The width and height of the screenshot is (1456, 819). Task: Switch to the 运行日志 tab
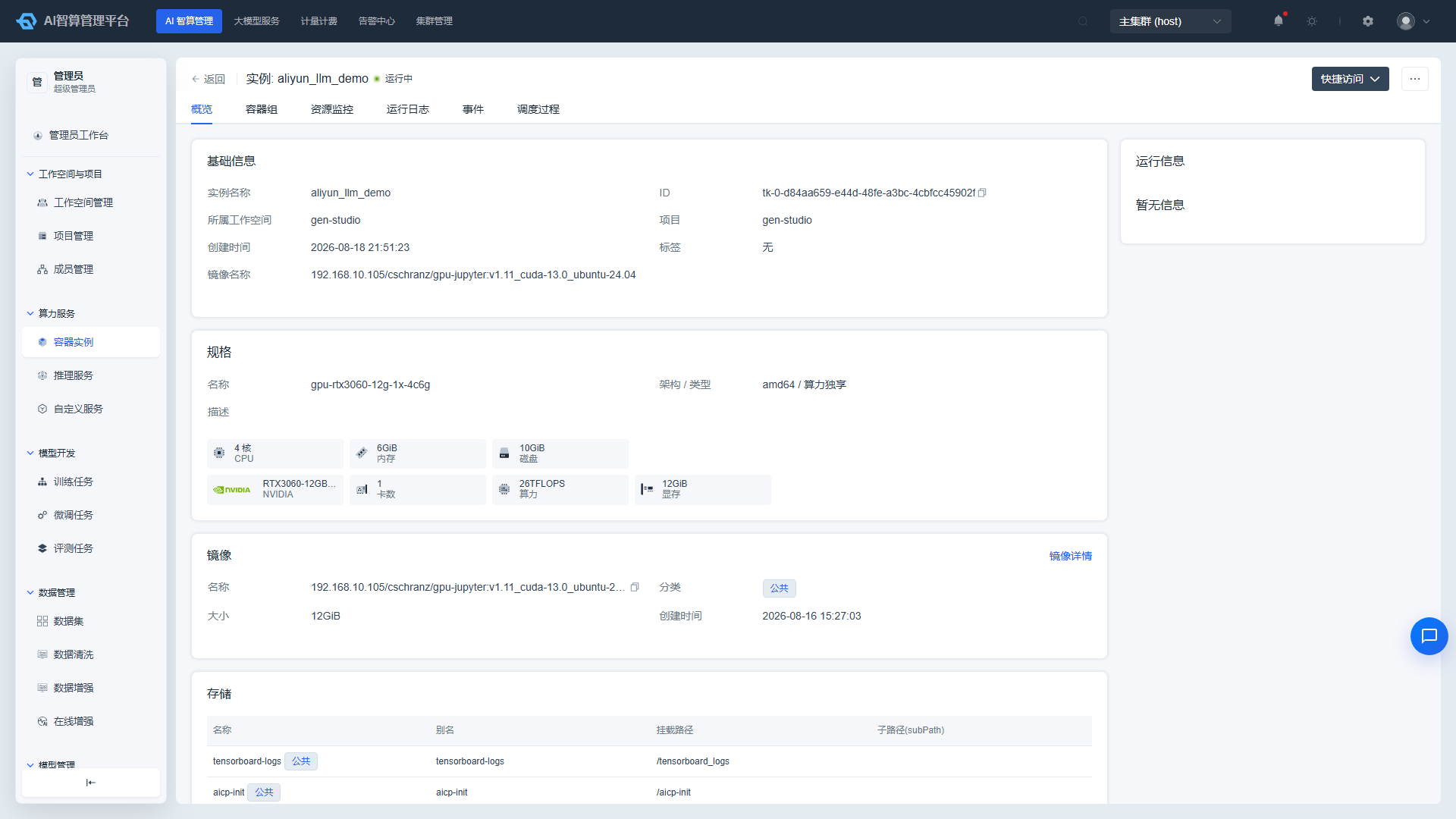408,109
